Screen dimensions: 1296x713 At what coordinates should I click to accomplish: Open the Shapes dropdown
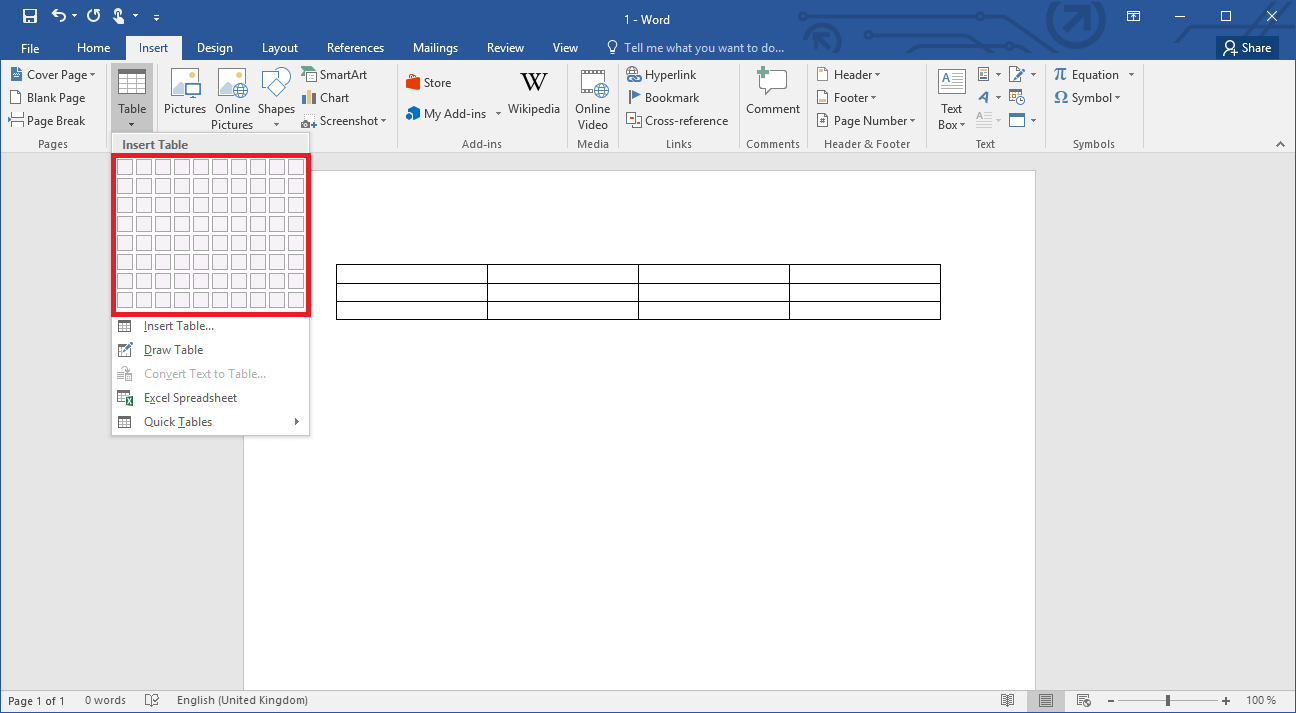pyautogui.click(x=275, y=95)
